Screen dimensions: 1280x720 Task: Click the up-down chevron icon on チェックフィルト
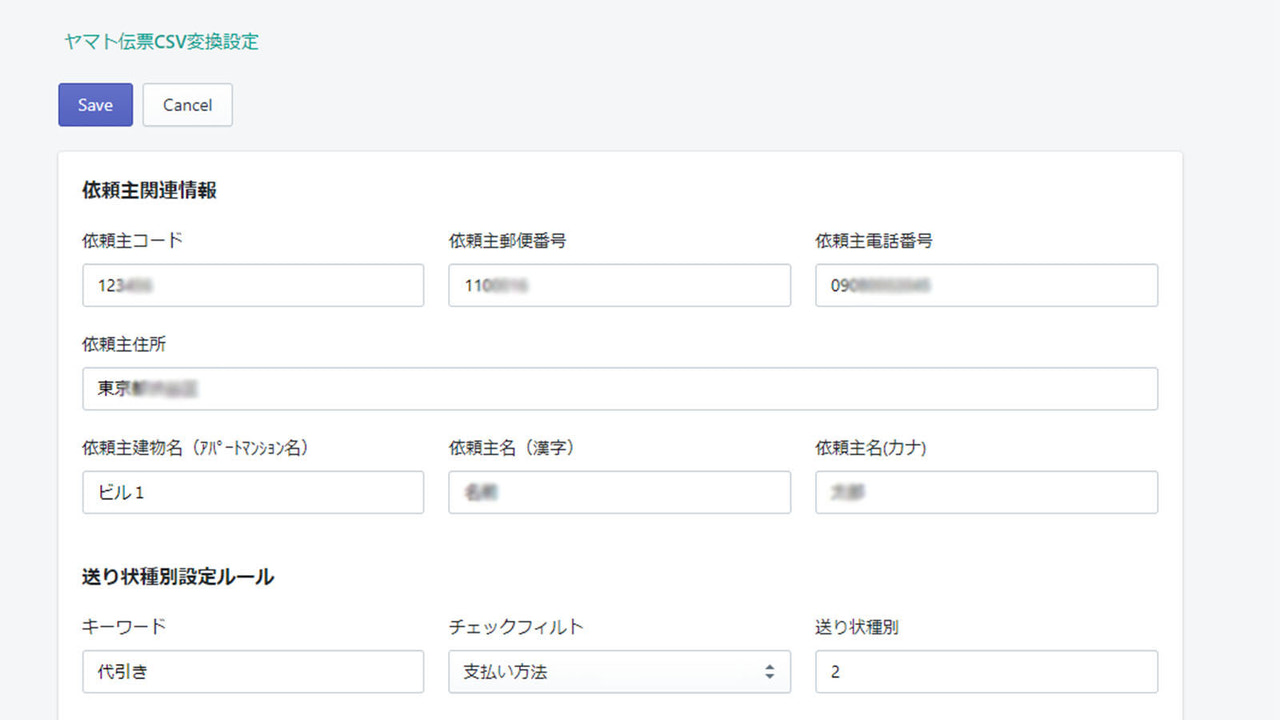771,671
